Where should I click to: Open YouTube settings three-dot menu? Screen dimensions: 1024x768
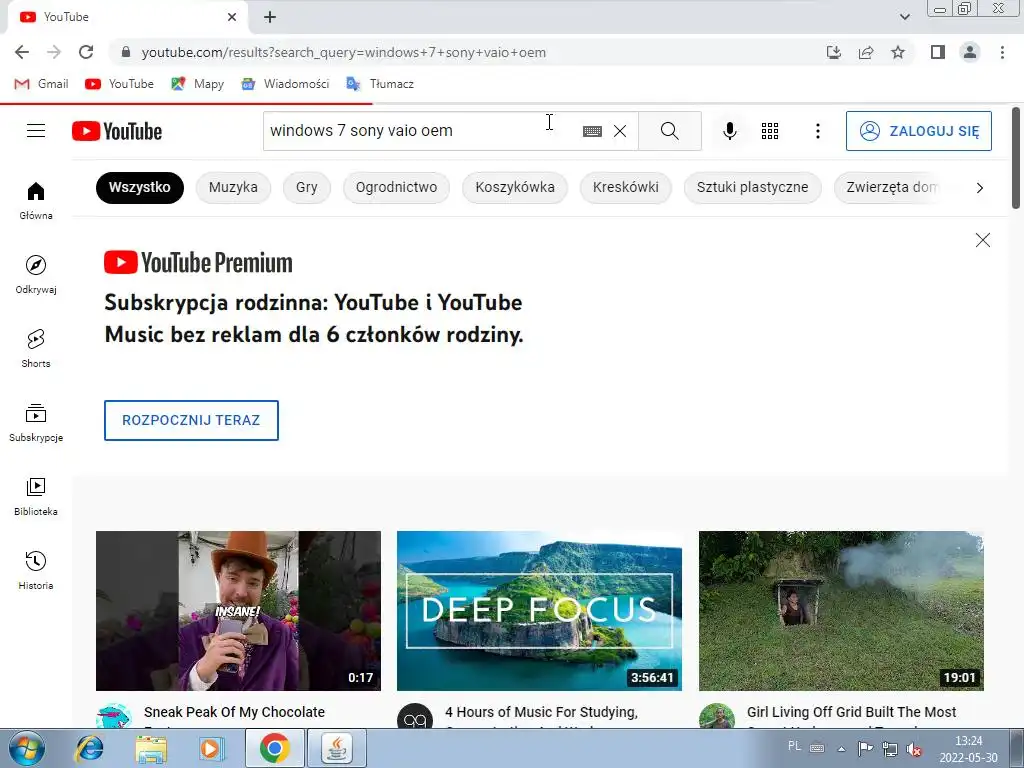coord(817,131)
